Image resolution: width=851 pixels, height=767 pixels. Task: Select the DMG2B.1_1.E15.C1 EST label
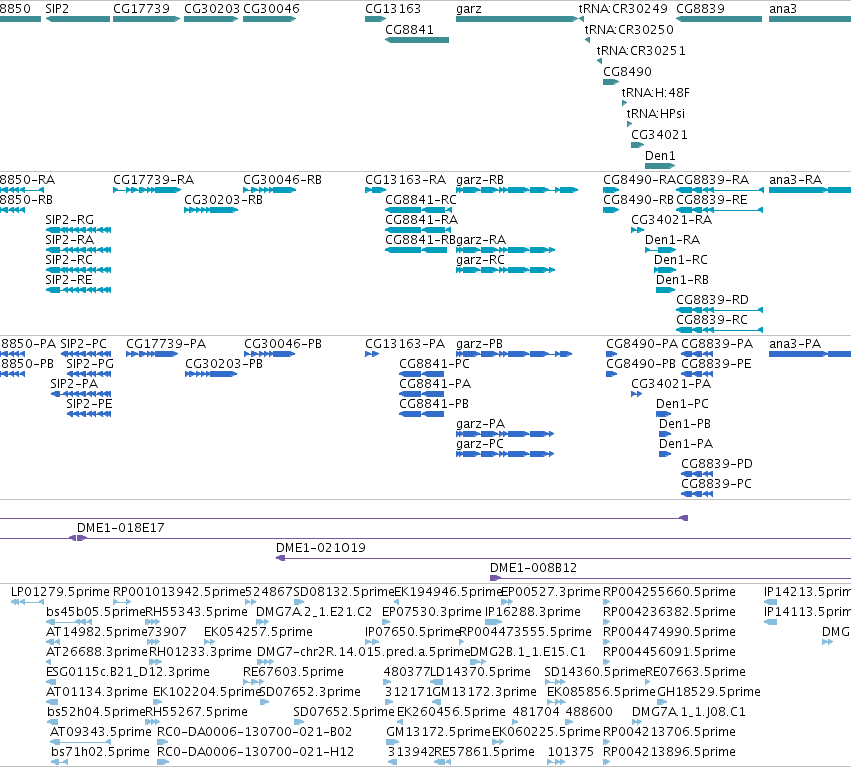tap(528, 652)
